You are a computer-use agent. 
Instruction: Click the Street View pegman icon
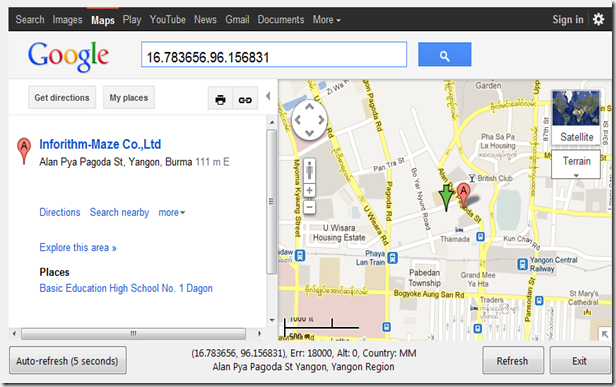[x=310, y=171]
